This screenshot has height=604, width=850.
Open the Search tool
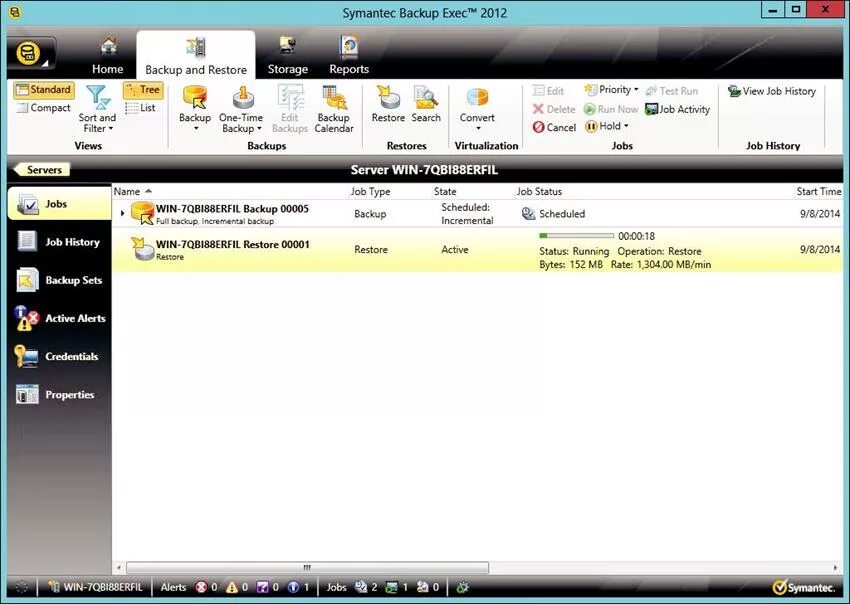(x=426, y=105)
